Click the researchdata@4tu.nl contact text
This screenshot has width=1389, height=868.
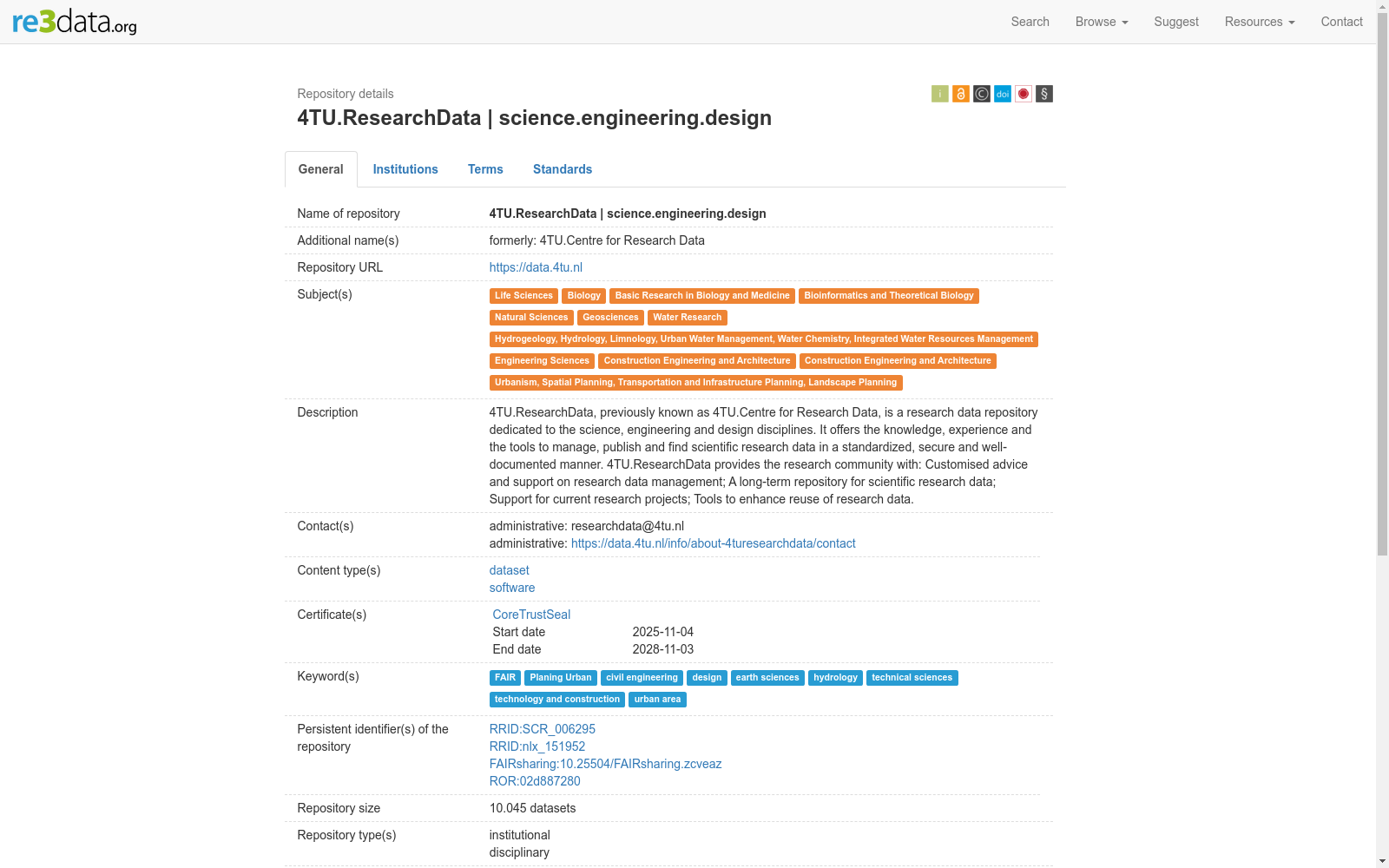[x=628, y=526]
